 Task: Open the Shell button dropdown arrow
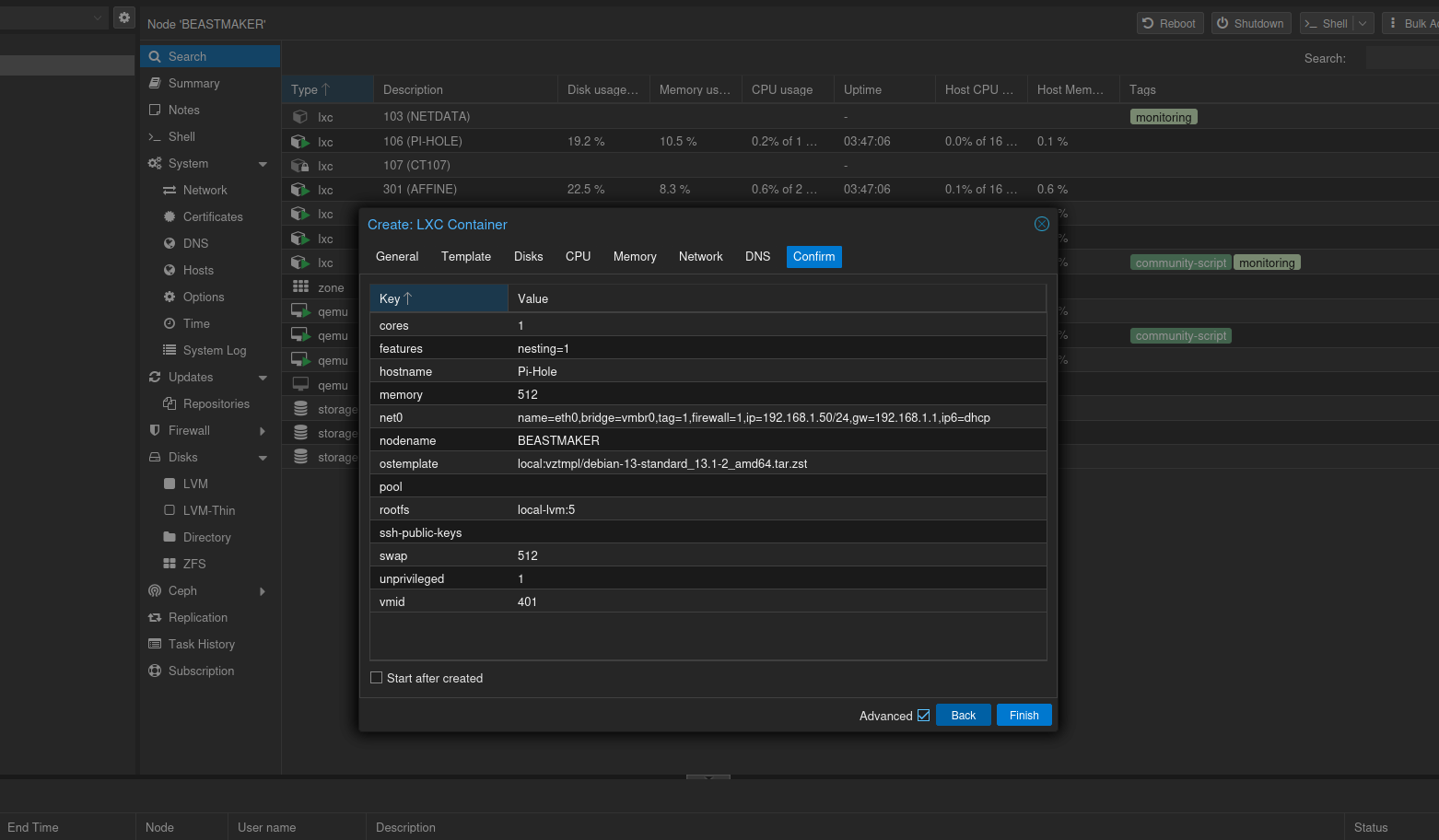[1363, 23]
